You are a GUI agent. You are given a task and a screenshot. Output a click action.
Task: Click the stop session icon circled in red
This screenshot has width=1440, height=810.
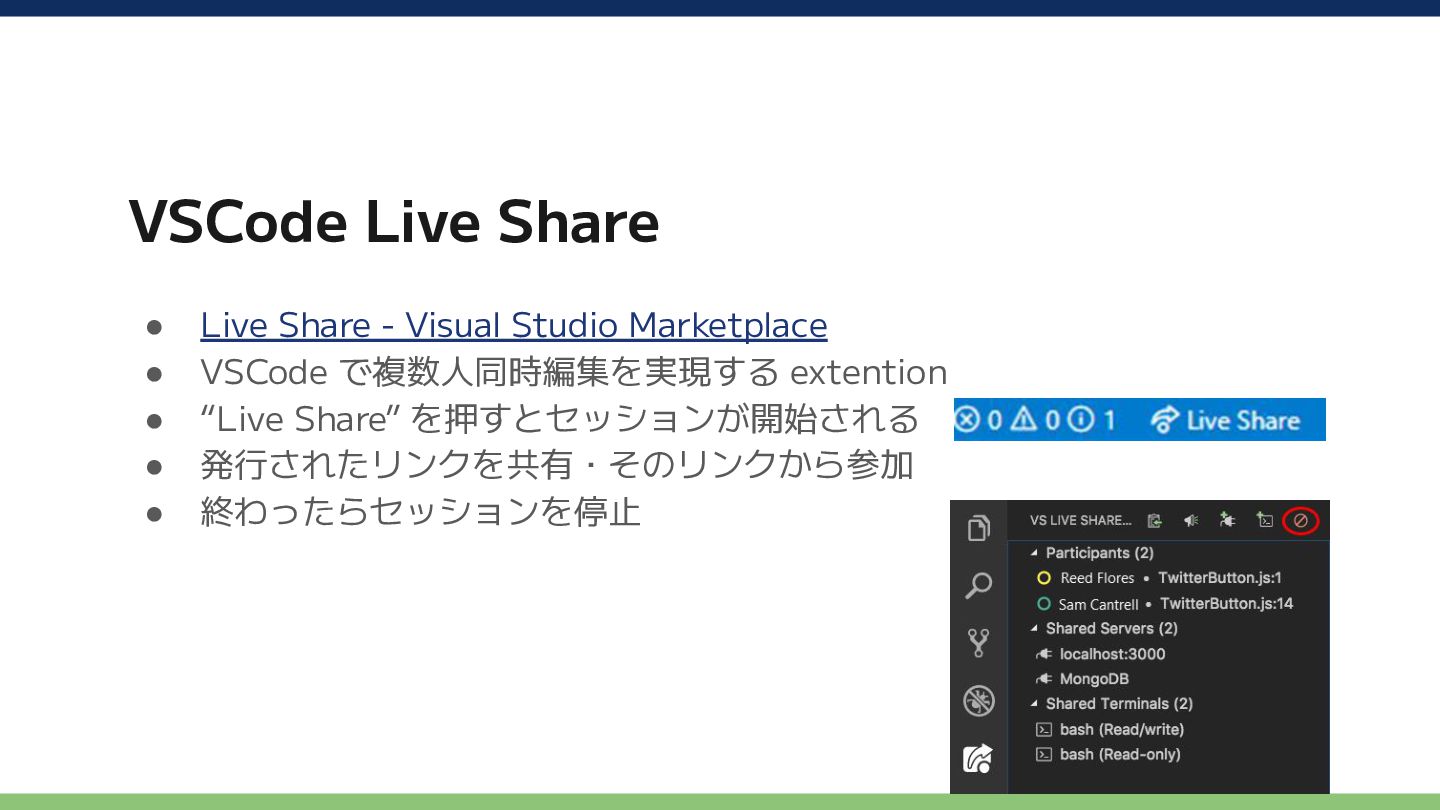[1301, 521]
